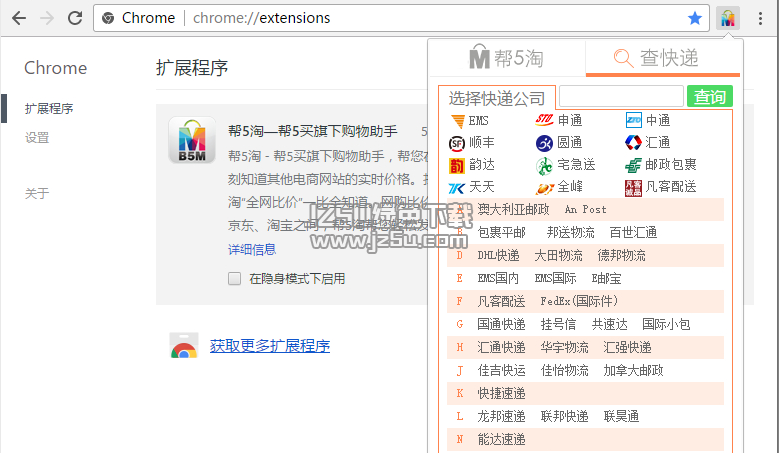779x453 pixels.
Task: Click the B5M extension toolbar icon
Action: pos(728,18)
